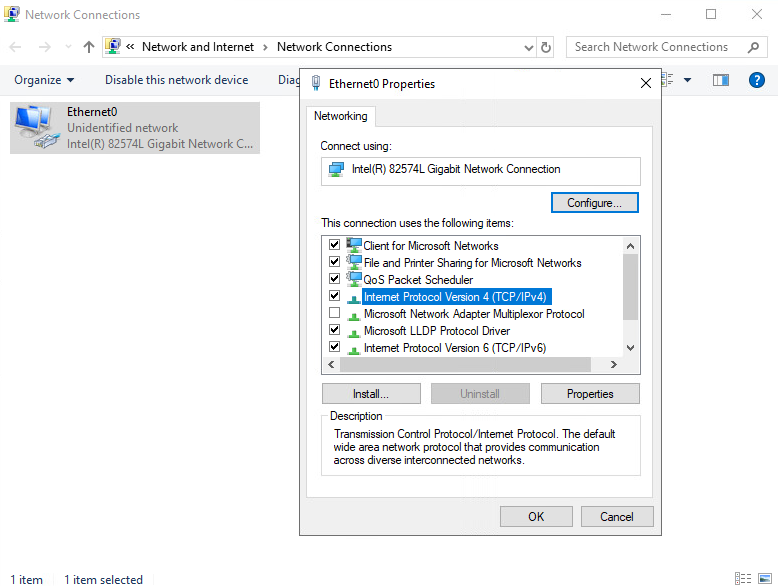
Task: Click the refresh icon in address bar
Action: click(545, 47)
